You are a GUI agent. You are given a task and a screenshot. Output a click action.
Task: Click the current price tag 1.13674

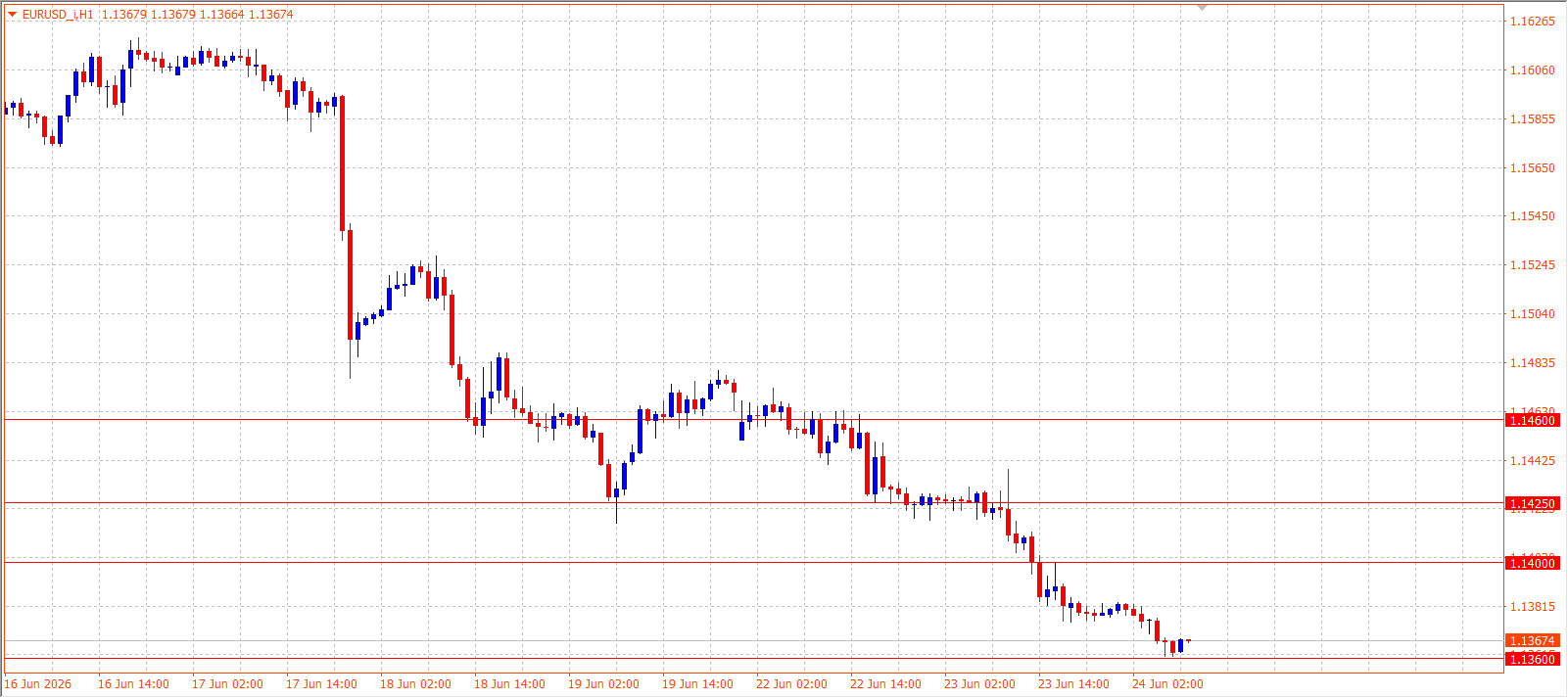click(1532, 641)
